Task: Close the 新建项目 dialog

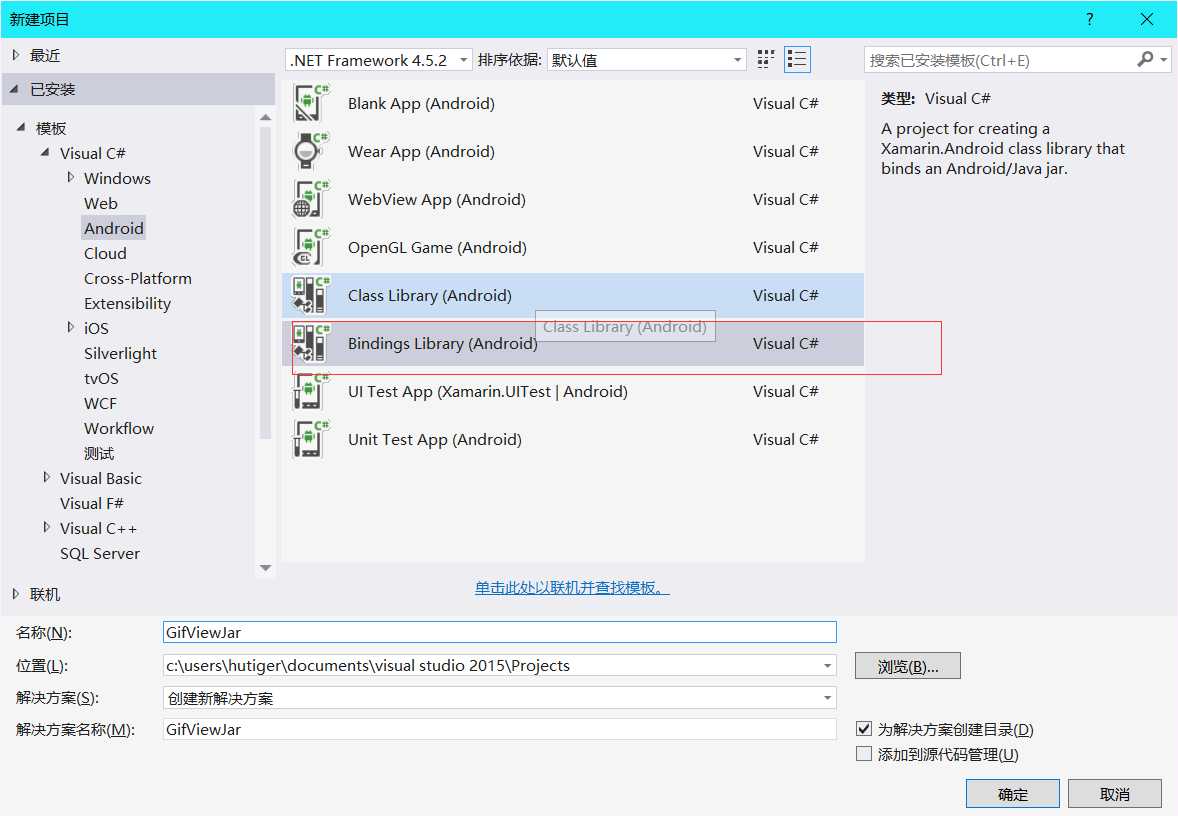Action: pyautogui.click(x=1146, y=19)
